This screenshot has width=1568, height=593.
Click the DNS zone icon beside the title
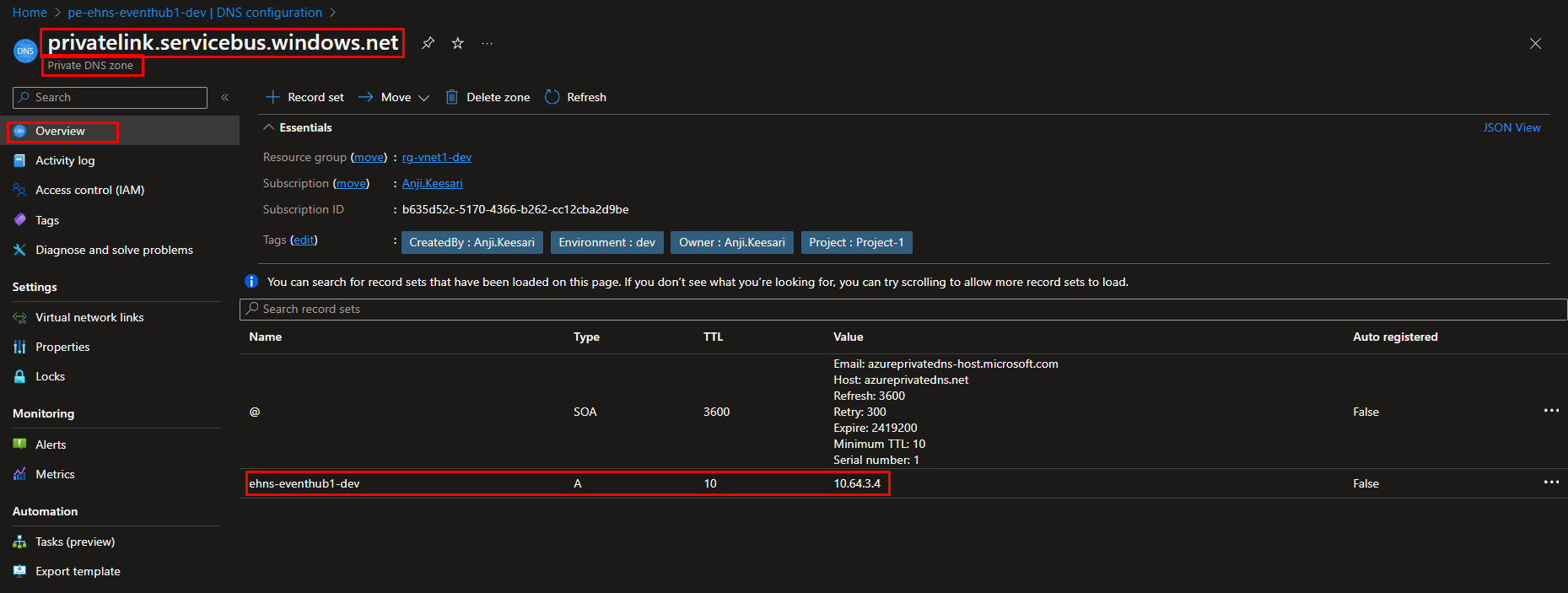[x=25, y=51]
